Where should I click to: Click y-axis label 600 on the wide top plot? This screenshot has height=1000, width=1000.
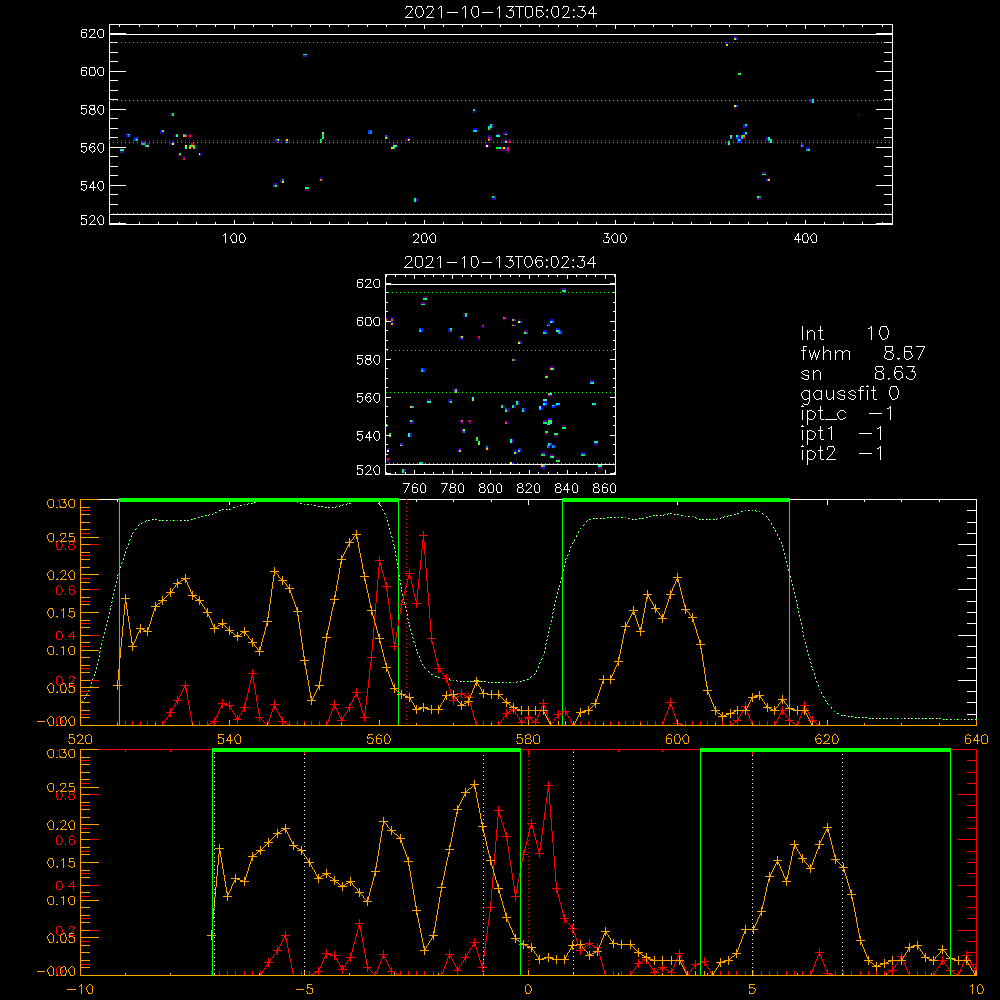(92, 71)
